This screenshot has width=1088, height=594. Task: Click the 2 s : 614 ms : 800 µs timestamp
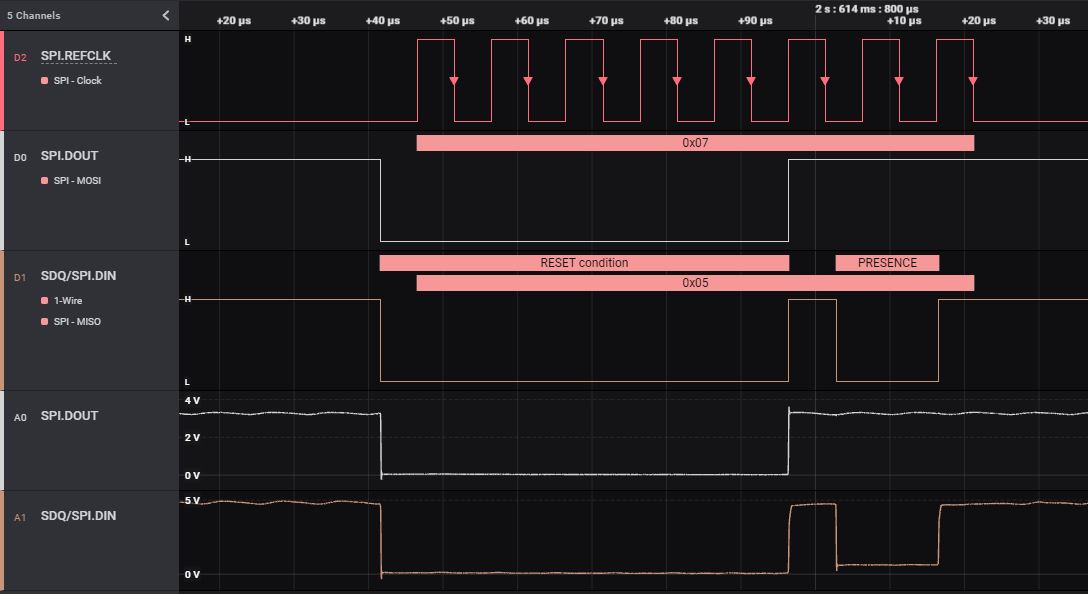pyautogui.click(x=866, y=9)
